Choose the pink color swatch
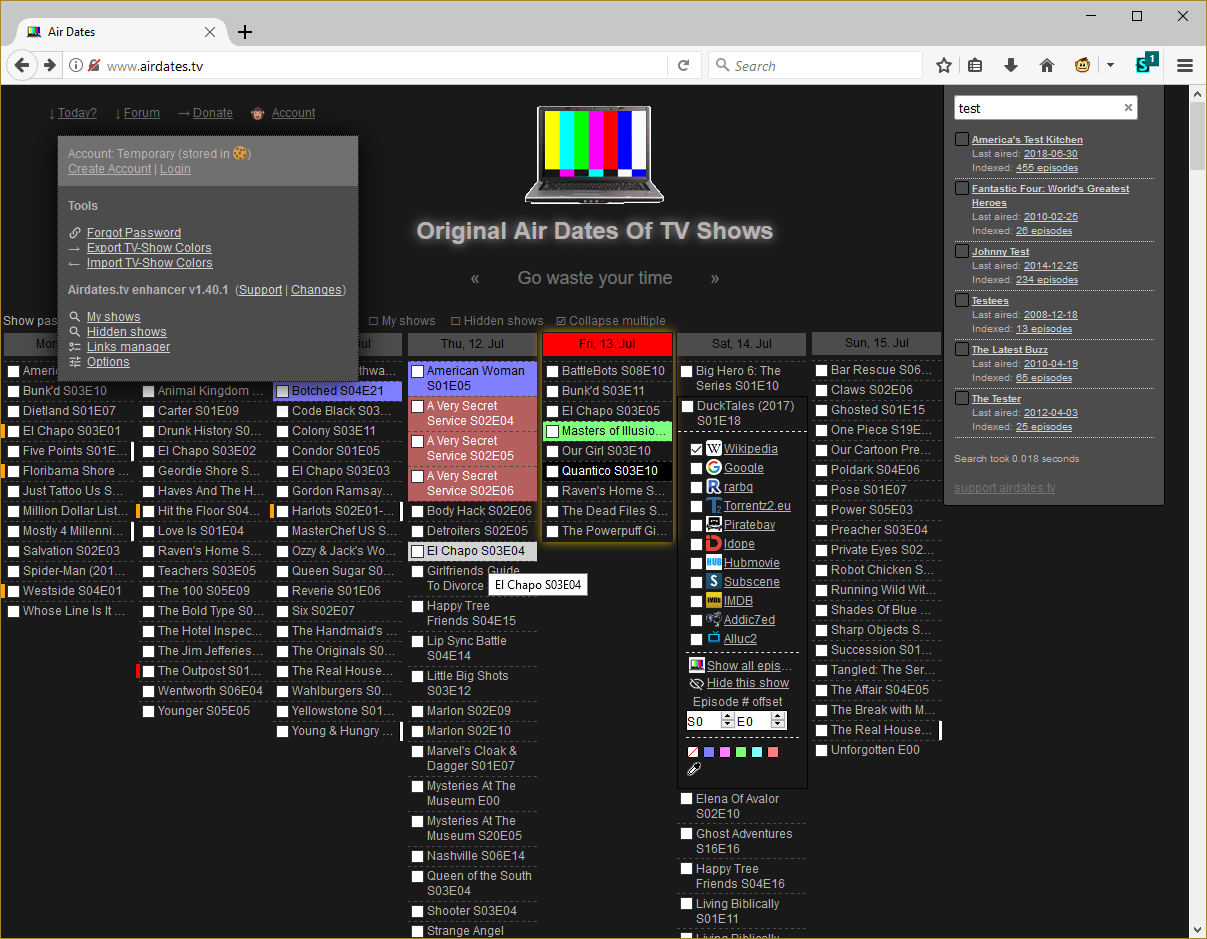This screenshot has width=1207, height=939. click(725, 752)
